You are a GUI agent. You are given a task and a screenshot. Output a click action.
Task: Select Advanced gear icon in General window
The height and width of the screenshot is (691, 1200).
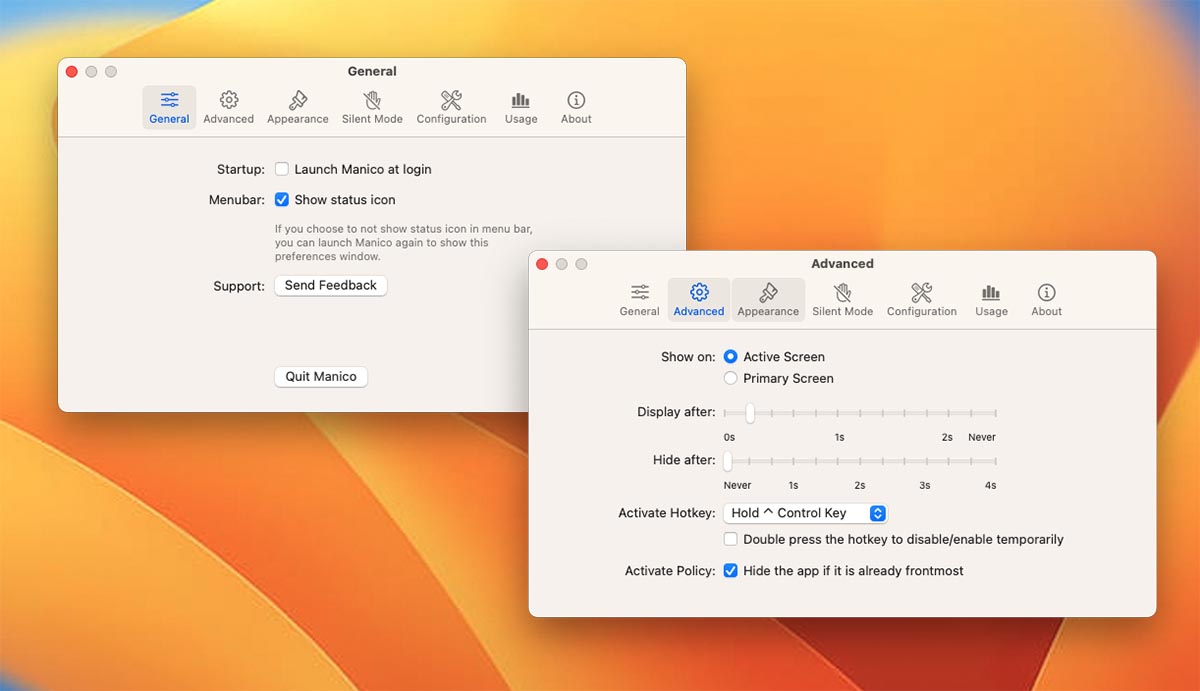229,101
